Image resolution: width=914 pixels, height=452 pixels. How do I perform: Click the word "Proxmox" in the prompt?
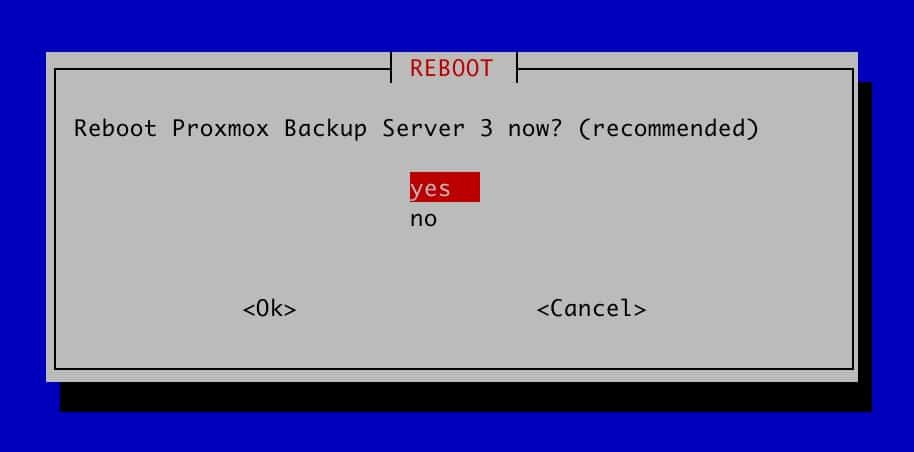(220, 128)
